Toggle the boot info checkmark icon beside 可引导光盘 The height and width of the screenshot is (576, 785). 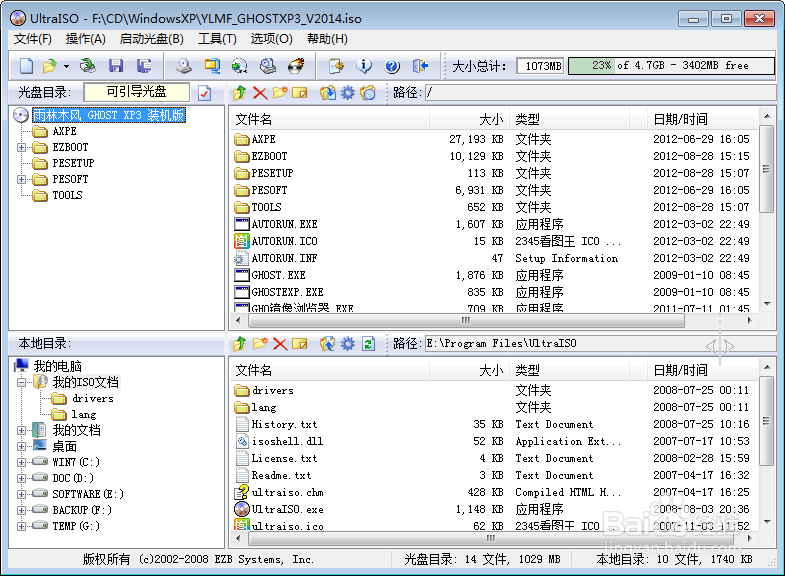tap(204, 93)
